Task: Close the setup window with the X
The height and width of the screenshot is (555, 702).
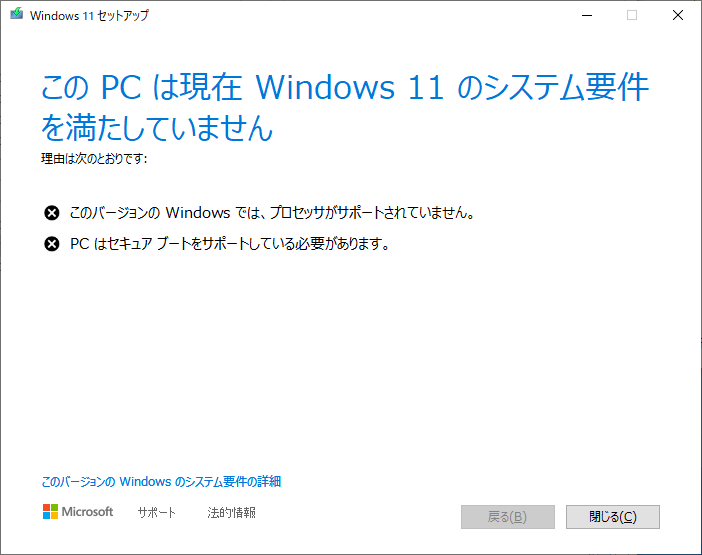Action: click(x=678, y=15)
